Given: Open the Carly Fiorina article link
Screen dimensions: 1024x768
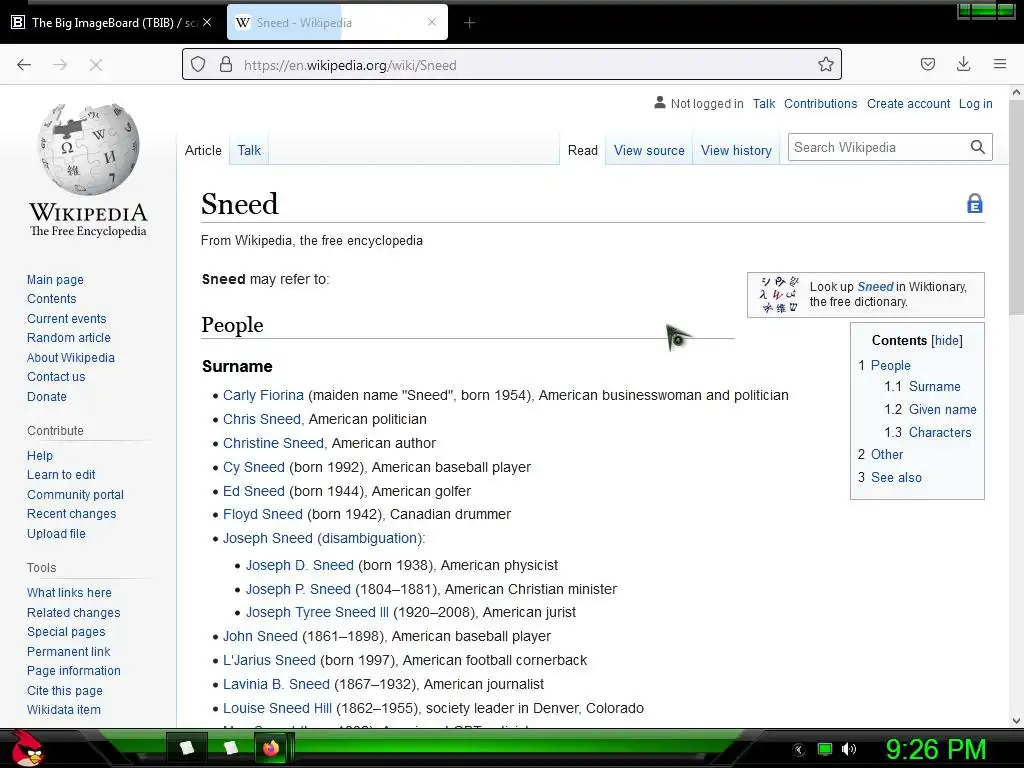Looking at the screenshot, I should 263,395.
